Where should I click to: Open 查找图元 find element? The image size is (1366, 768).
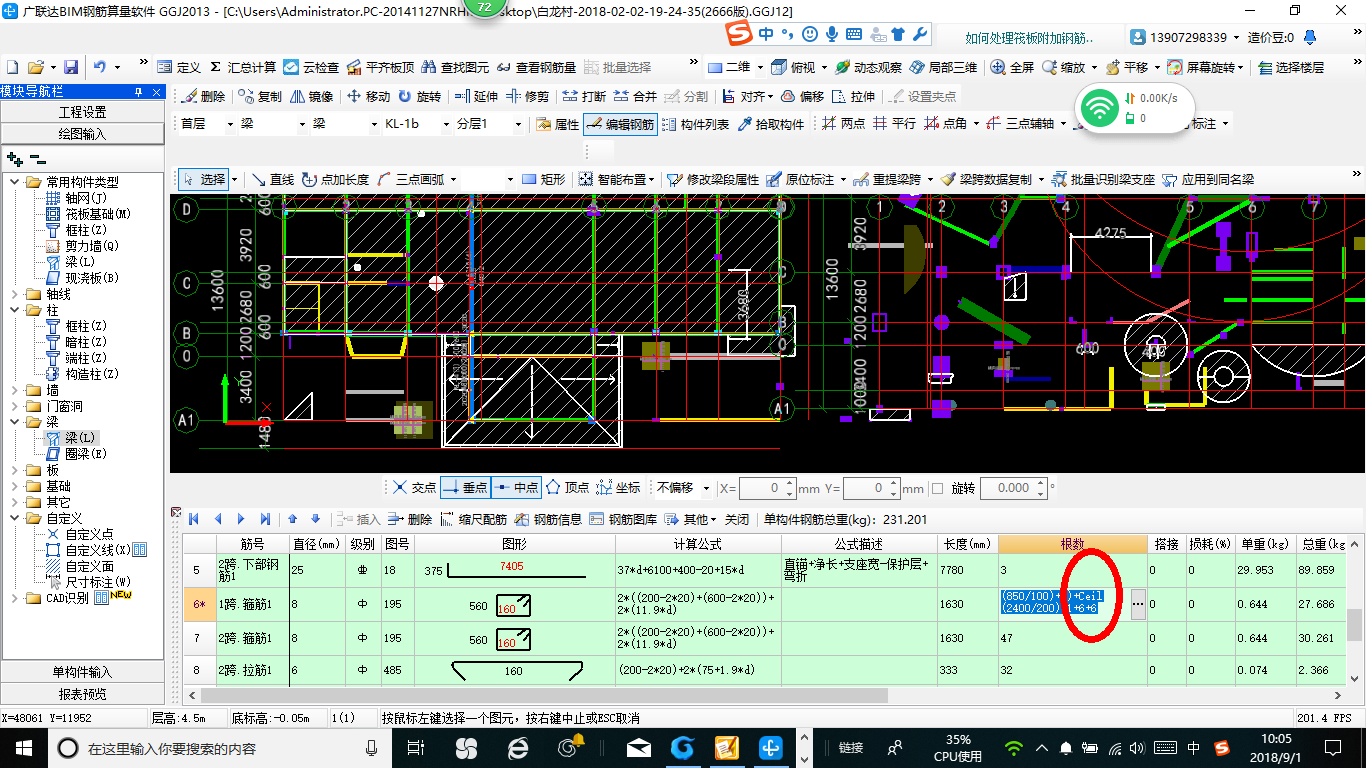coord(455,67)
